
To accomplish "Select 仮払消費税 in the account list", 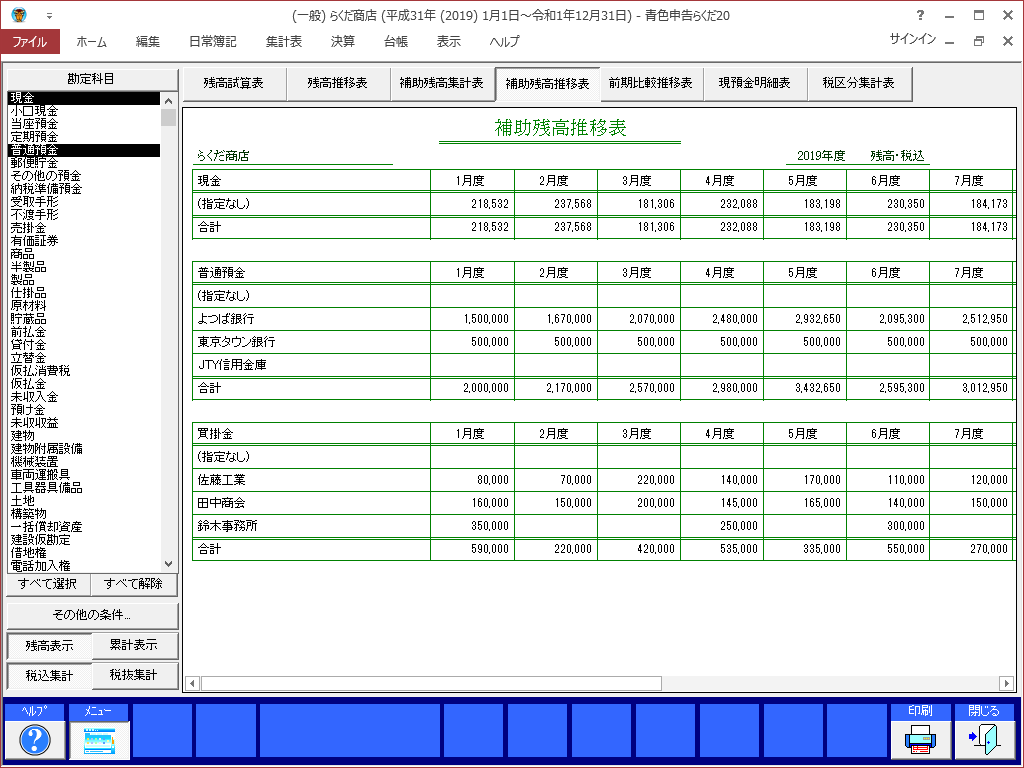I will [x=84, y=371].
